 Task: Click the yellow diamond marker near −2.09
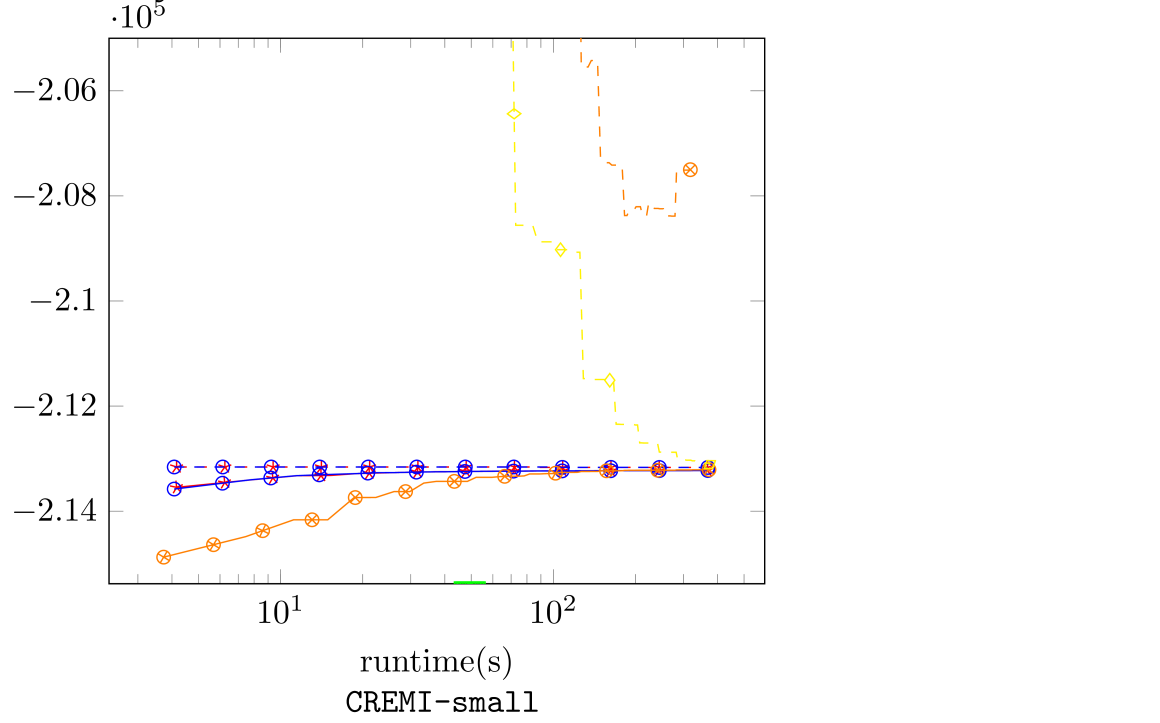[561, 249]
